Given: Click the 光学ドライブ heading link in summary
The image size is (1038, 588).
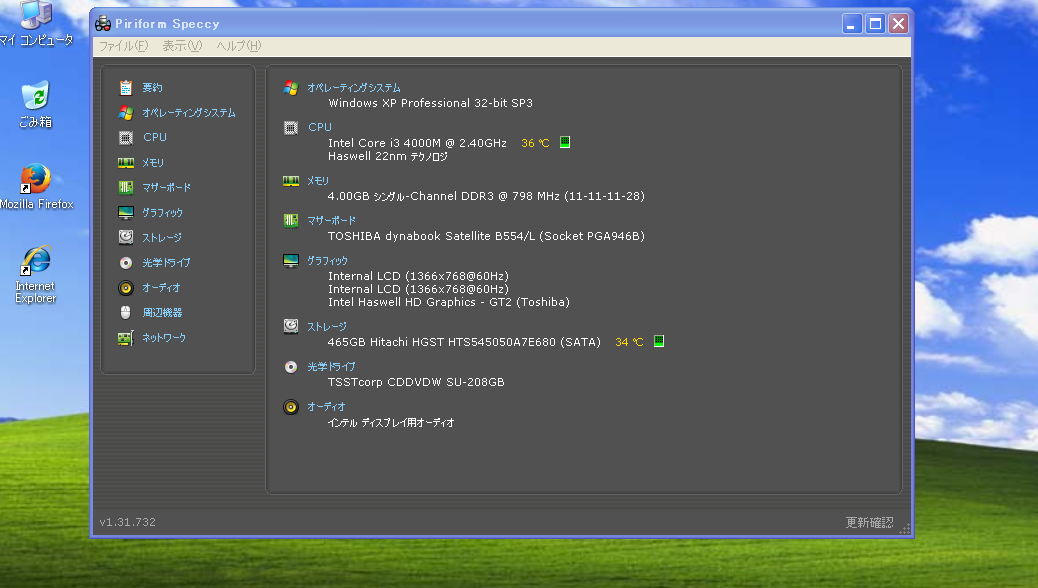Looking at the screenshot, I should click(x=331, y=367).
